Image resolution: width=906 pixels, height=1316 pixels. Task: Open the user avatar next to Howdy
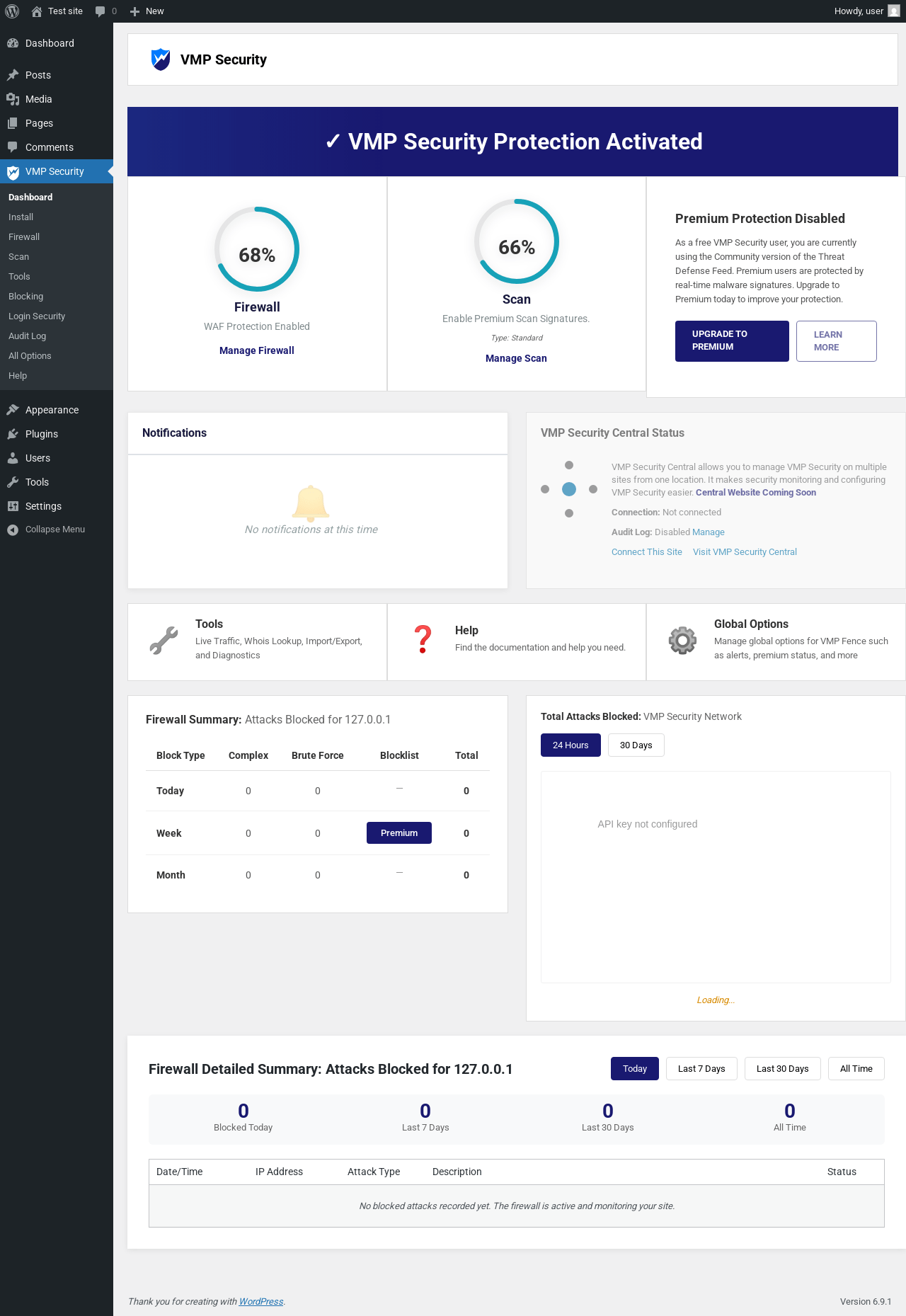click(x=894, y=11)
